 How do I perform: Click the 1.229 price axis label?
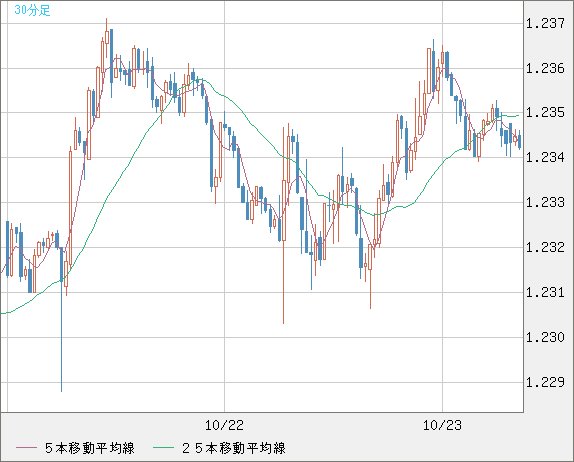pyautogui.click(x=545, y=382)
